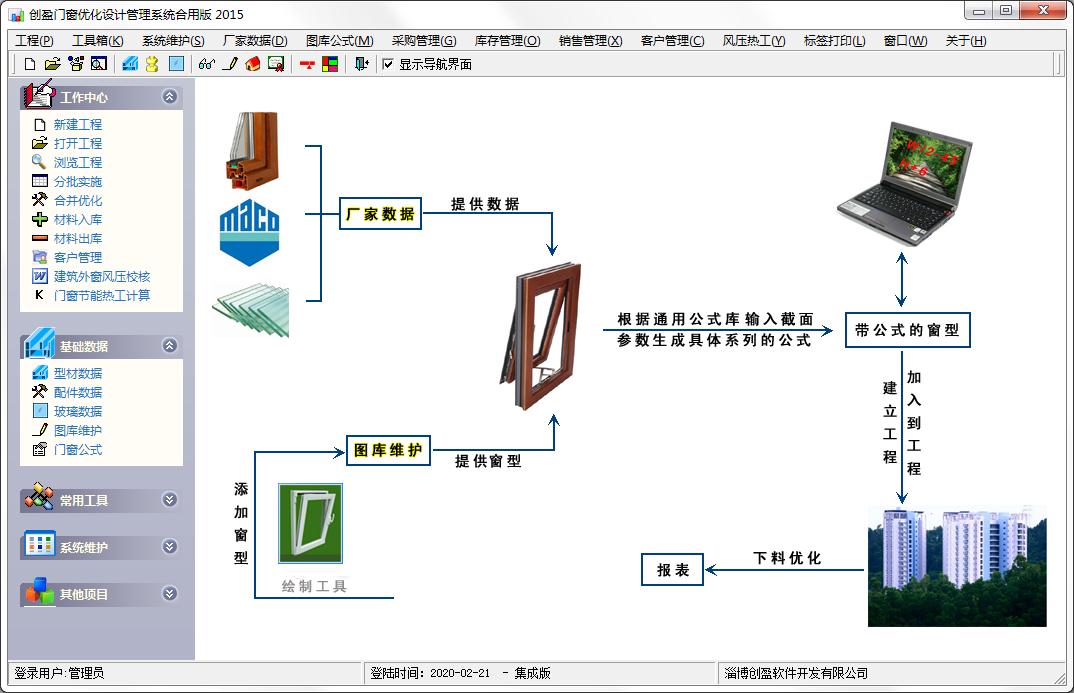Expand the 系统维护 sidebar panel
The height and width of the screenshot is (693, 1074).
170,546
